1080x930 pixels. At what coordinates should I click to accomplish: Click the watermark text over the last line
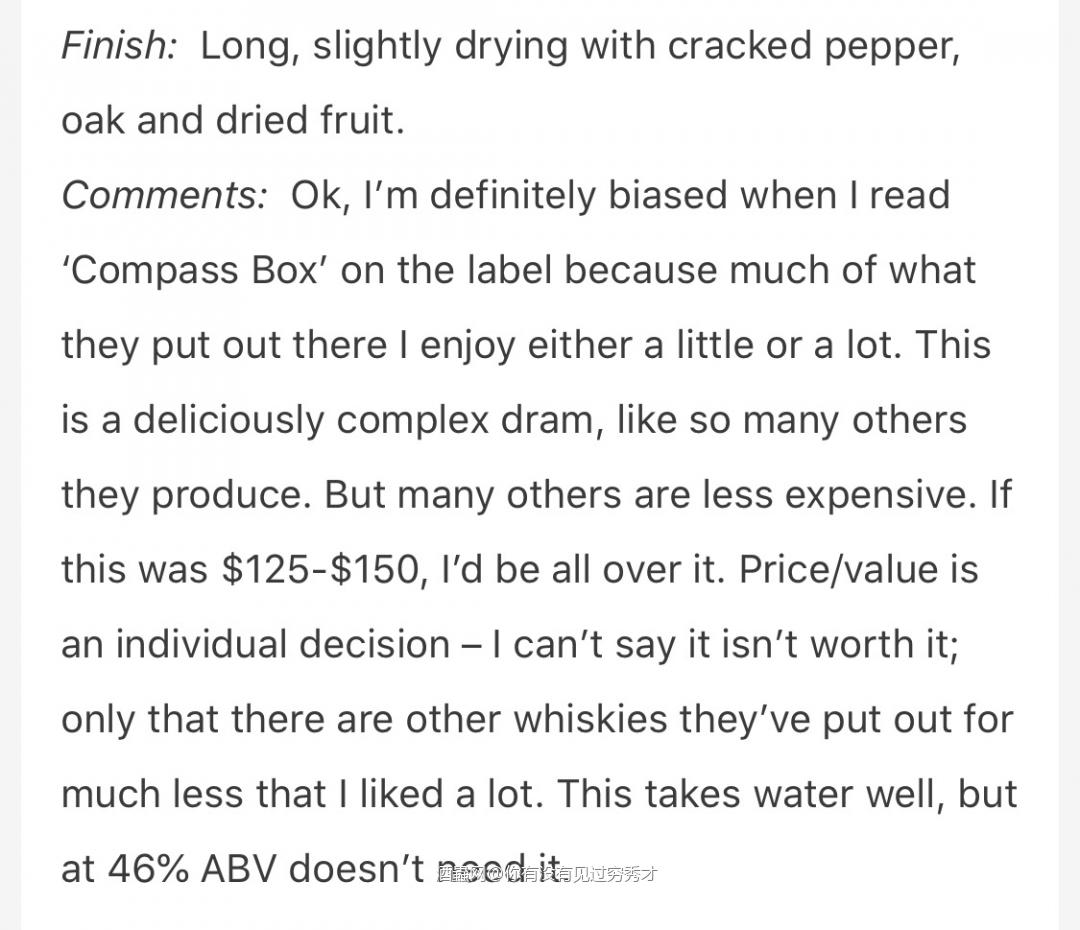click(x=546, y=873)
